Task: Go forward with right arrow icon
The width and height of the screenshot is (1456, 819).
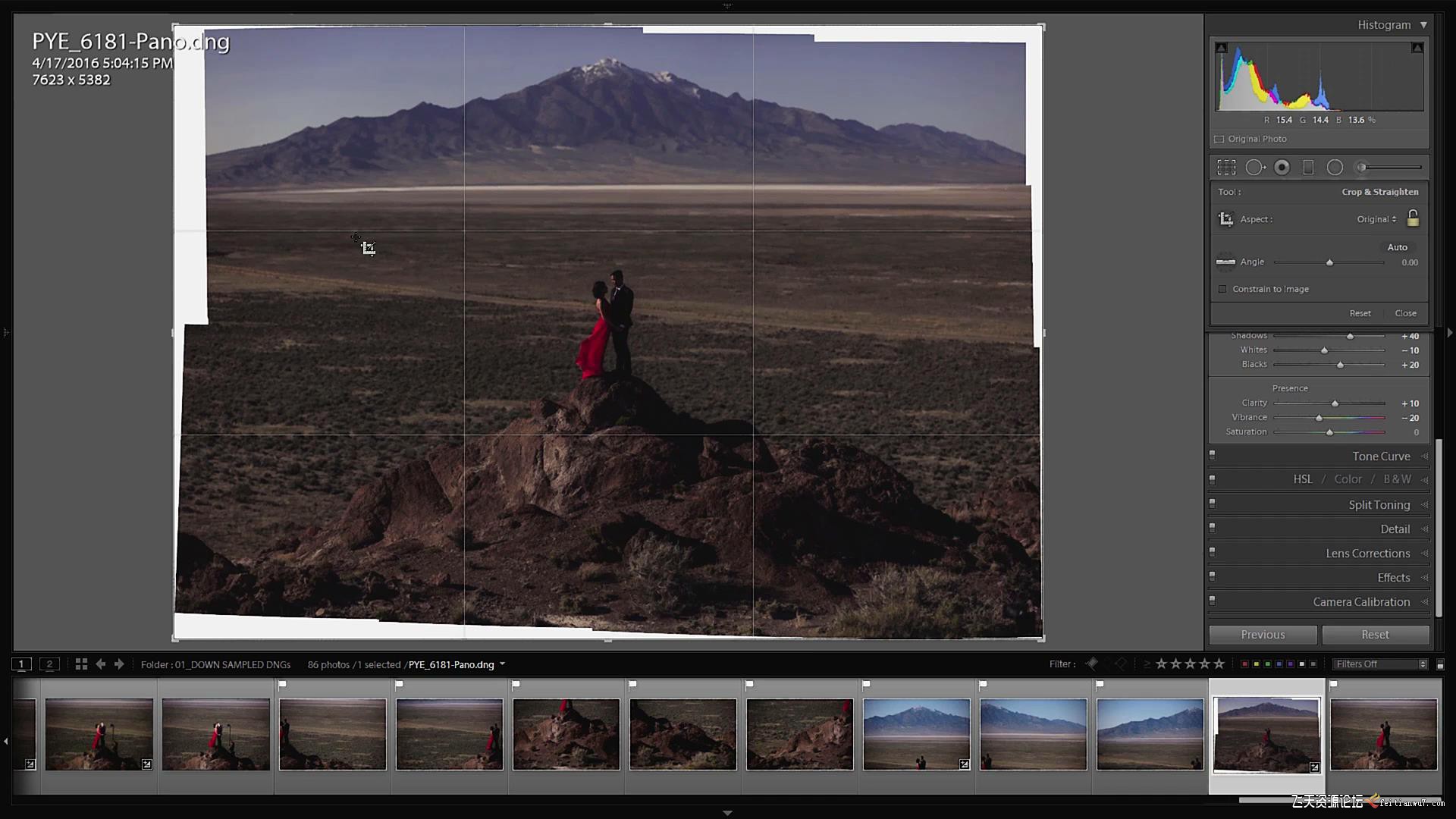Action: pos(119,664)
